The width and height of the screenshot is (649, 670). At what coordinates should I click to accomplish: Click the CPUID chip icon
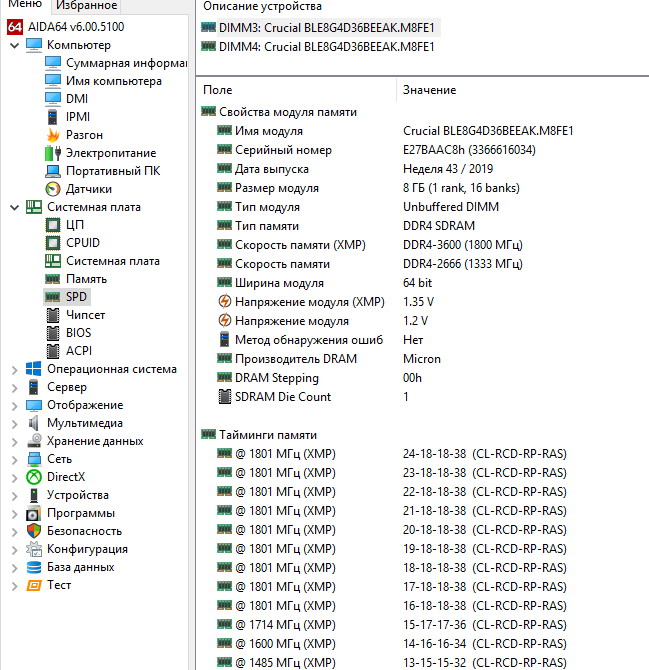click(53, 243)
